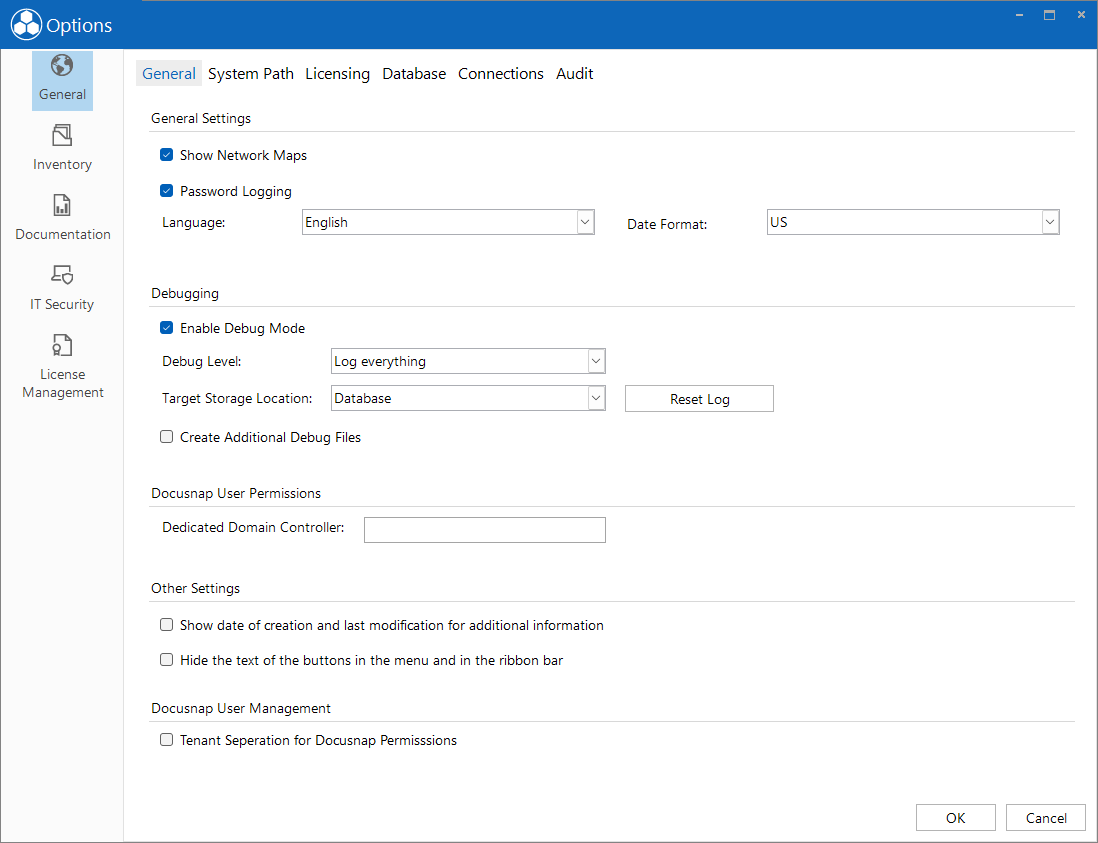Enable show date of creation and last modification
This screenshot has height=843, width=1098.
point(167,625)
